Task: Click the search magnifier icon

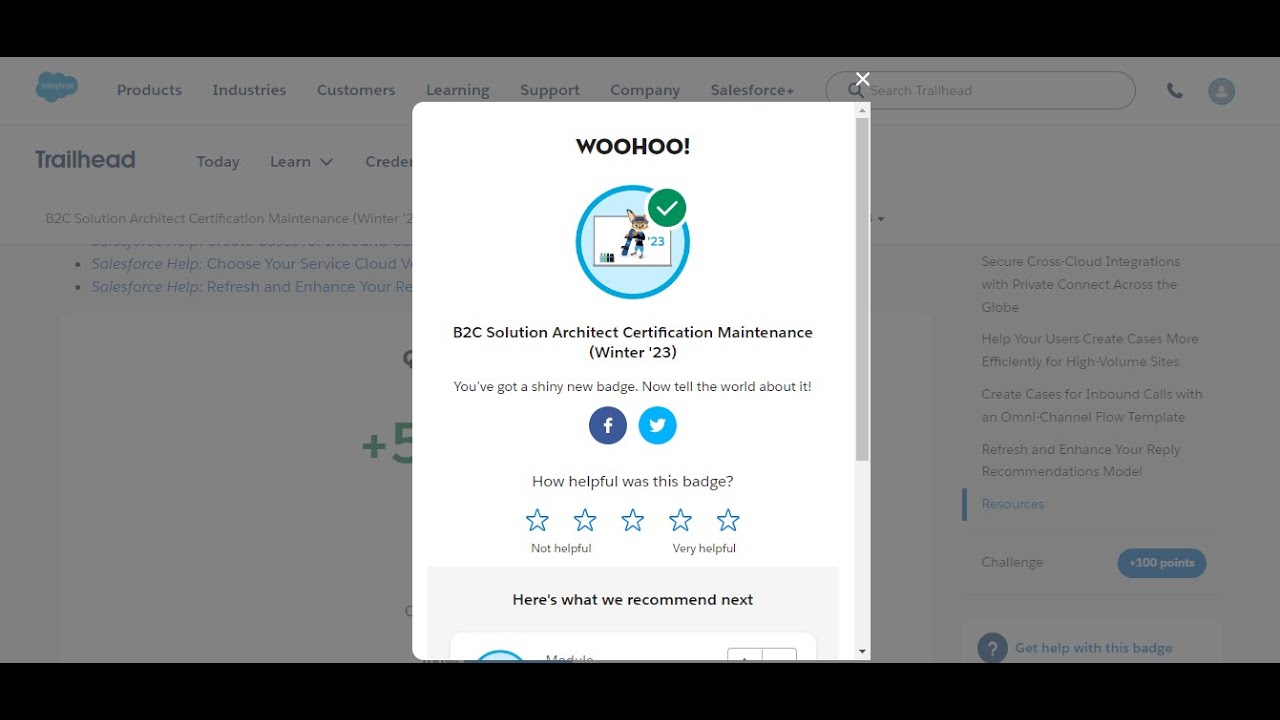Action: (x=856, y=90)
